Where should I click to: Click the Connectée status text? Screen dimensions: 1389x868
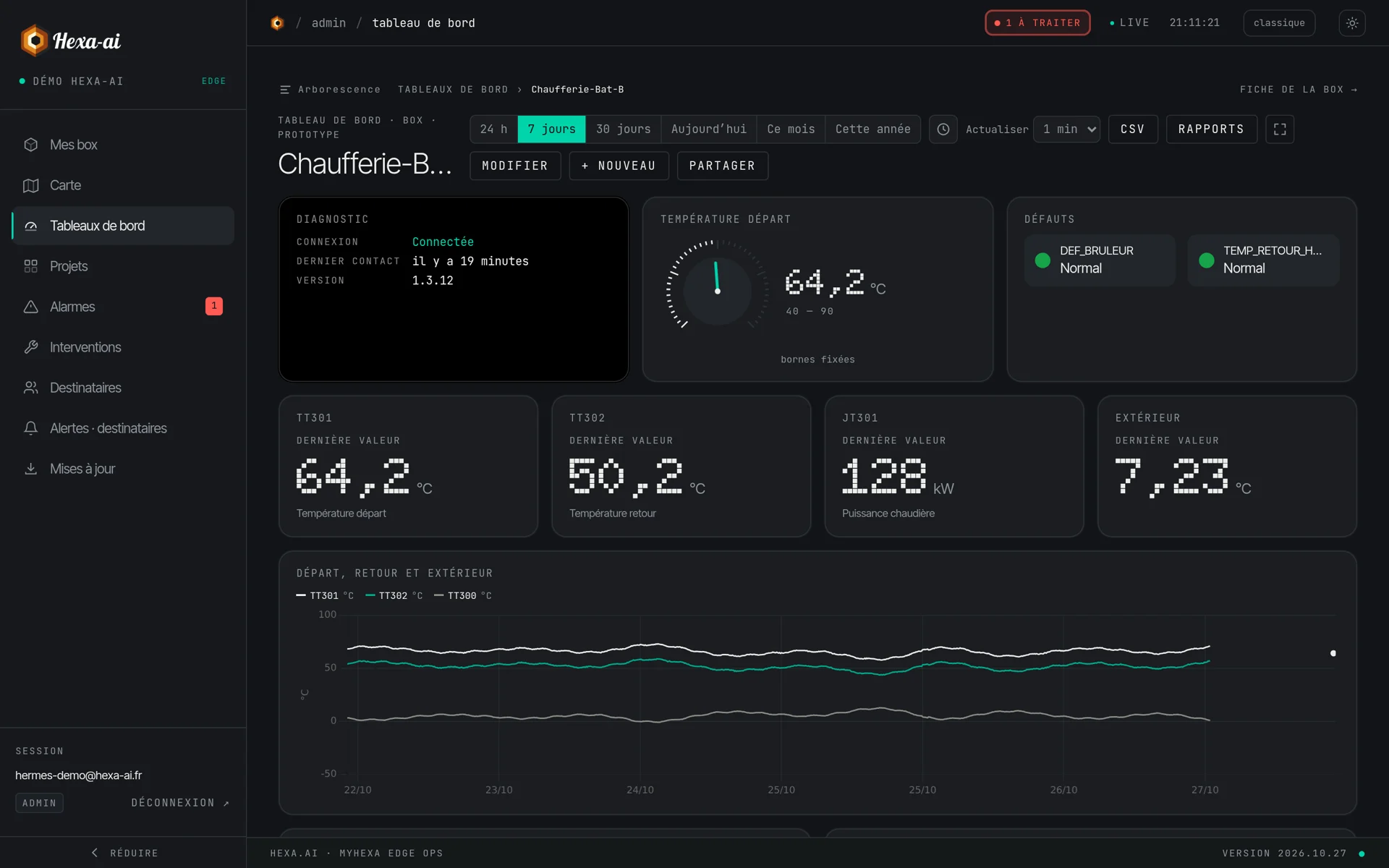tap(443, 242)
